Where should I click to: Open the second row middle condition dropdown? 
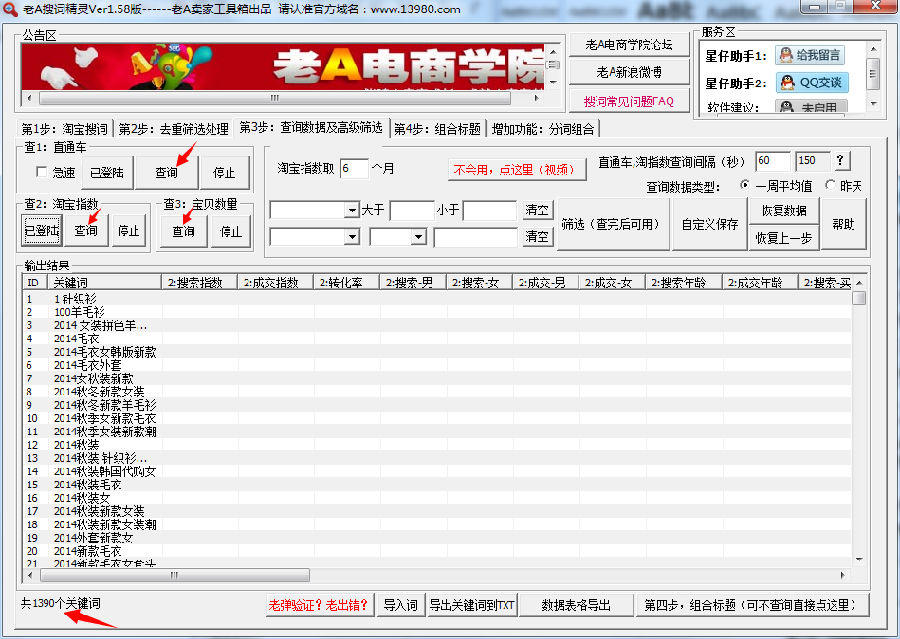click(419, 237)
